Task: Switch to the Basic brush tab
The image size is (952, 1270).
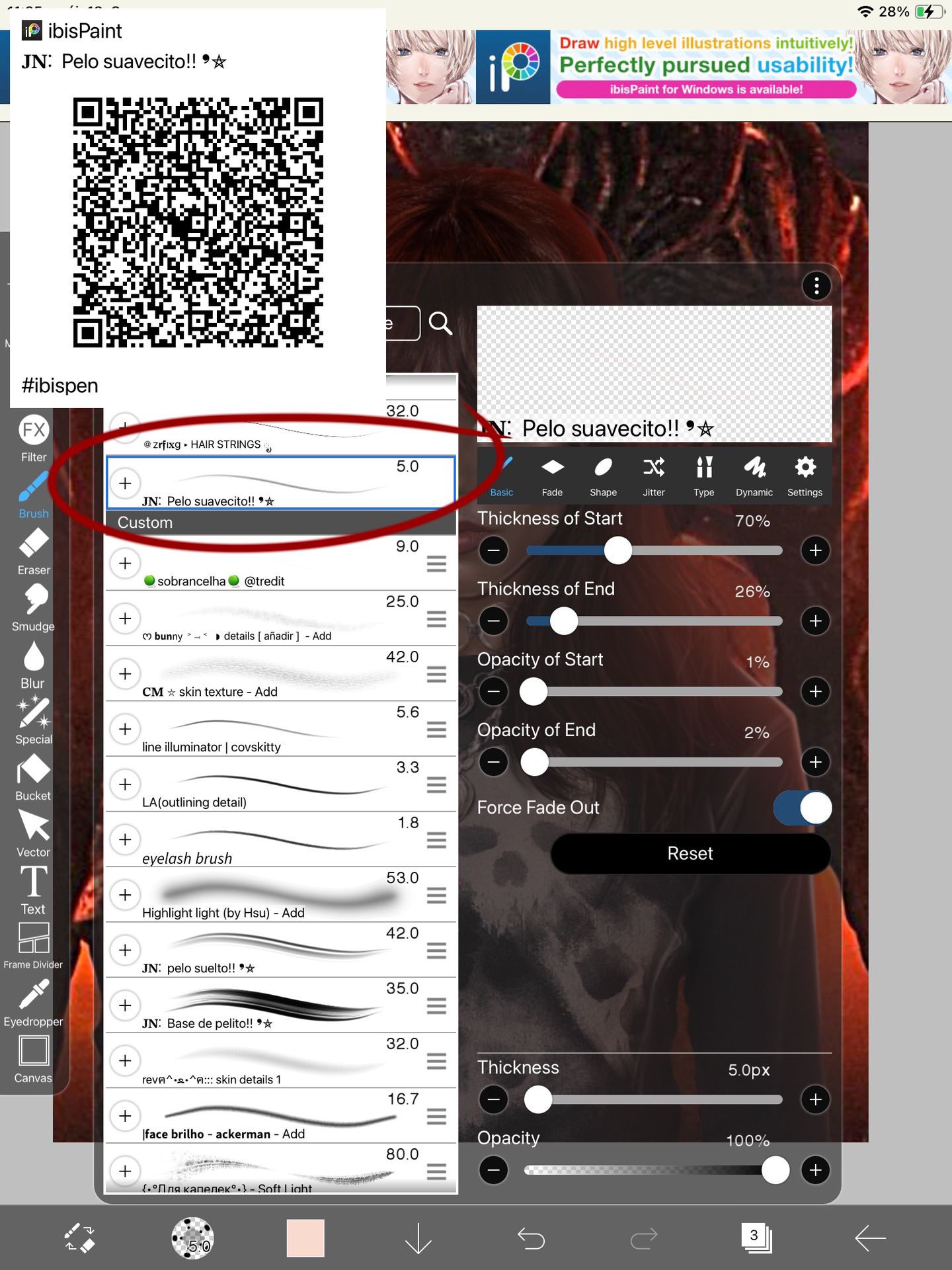Action: (x=502, y=476)
